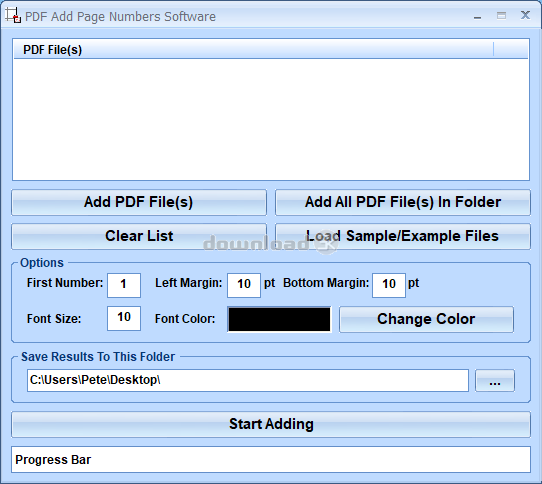Click the PDF File(s) column header
Viewport: 542px width, 484px height.
253,49
